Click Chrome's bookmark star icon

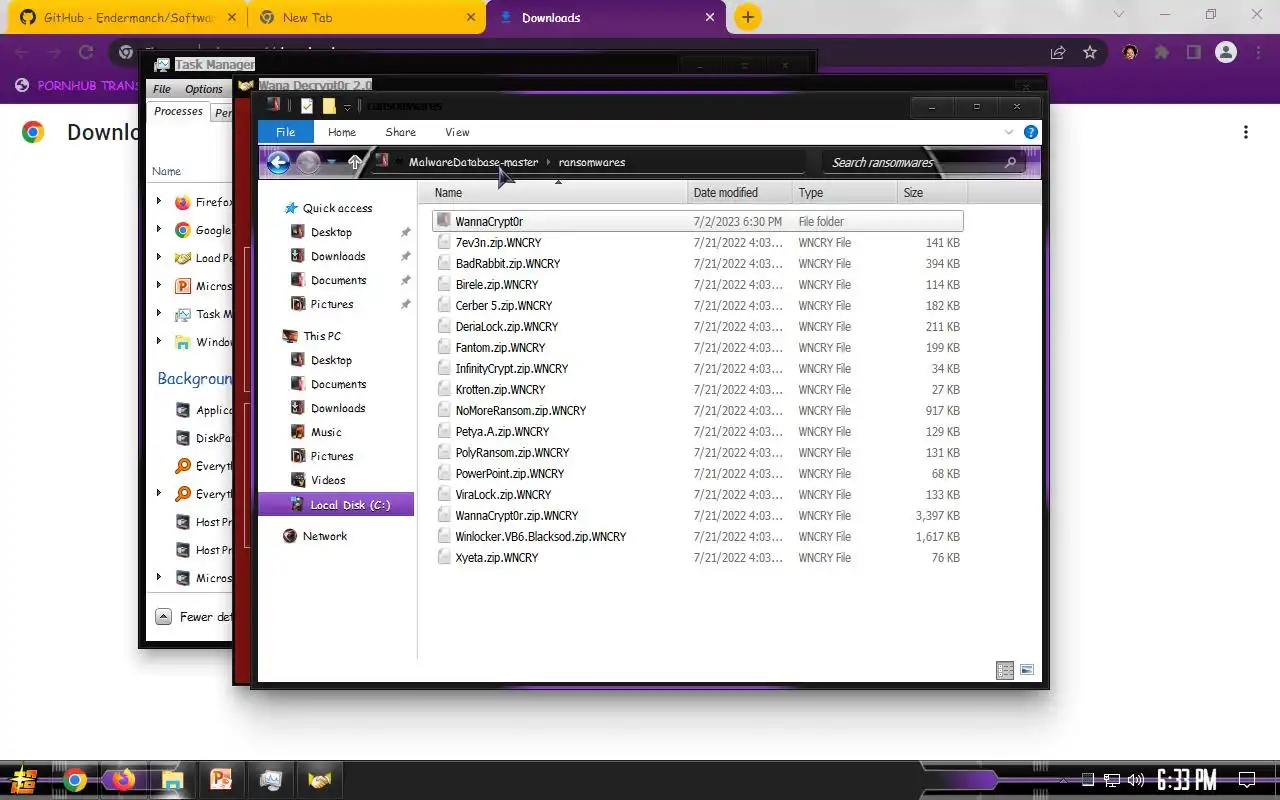(x=1090, y=52)
